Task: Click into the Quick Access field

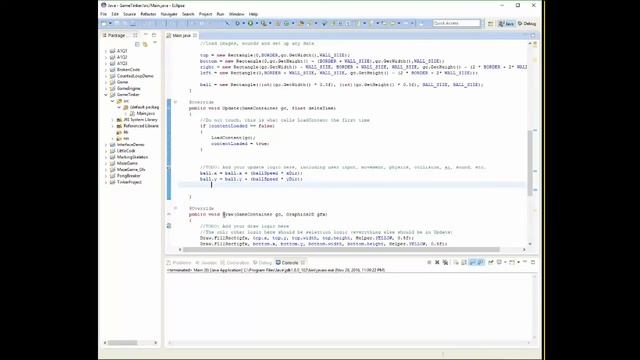Action: (456, 23)
